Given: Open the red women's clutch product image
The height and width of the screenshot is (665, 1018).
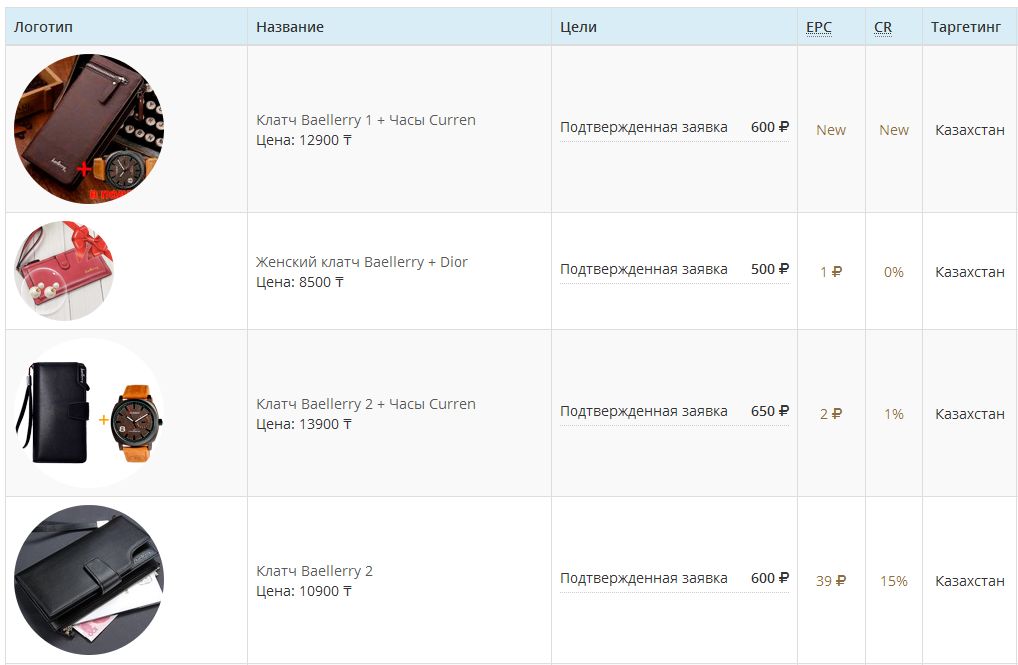Looking at the screenshot, I should [x=64, y=271].
